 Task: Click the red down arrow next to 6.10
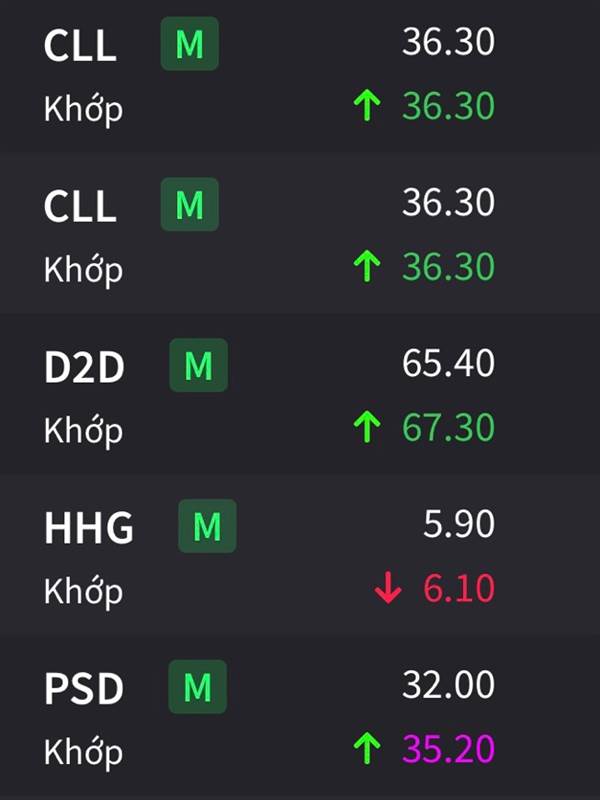point(388,588)
